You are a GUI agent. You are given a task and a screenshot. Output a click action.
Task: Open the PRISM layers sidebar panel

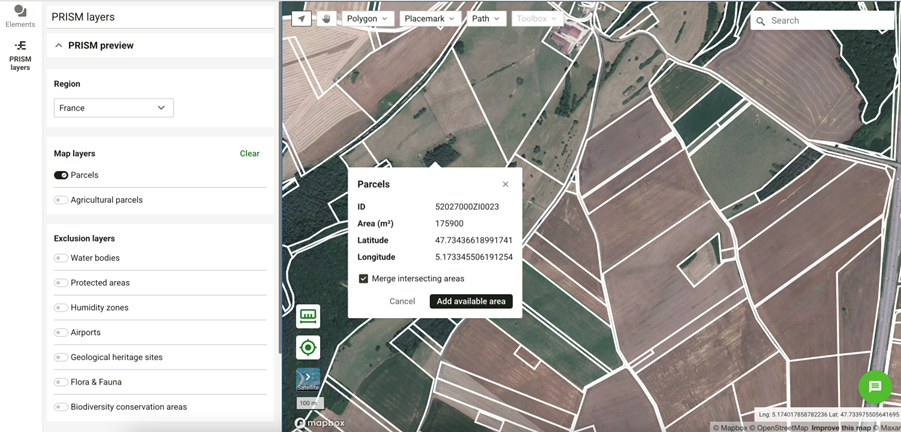click(x=20, y=56)
